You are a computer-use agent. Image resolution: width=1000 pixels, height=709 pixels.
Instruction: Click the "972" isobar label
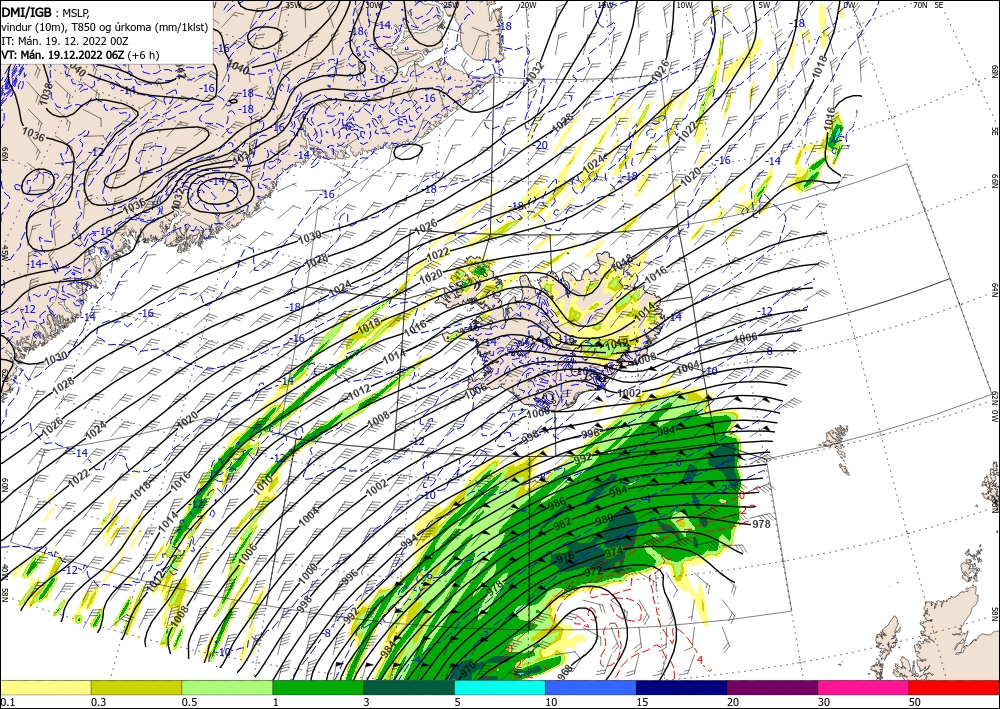point(592,573)
